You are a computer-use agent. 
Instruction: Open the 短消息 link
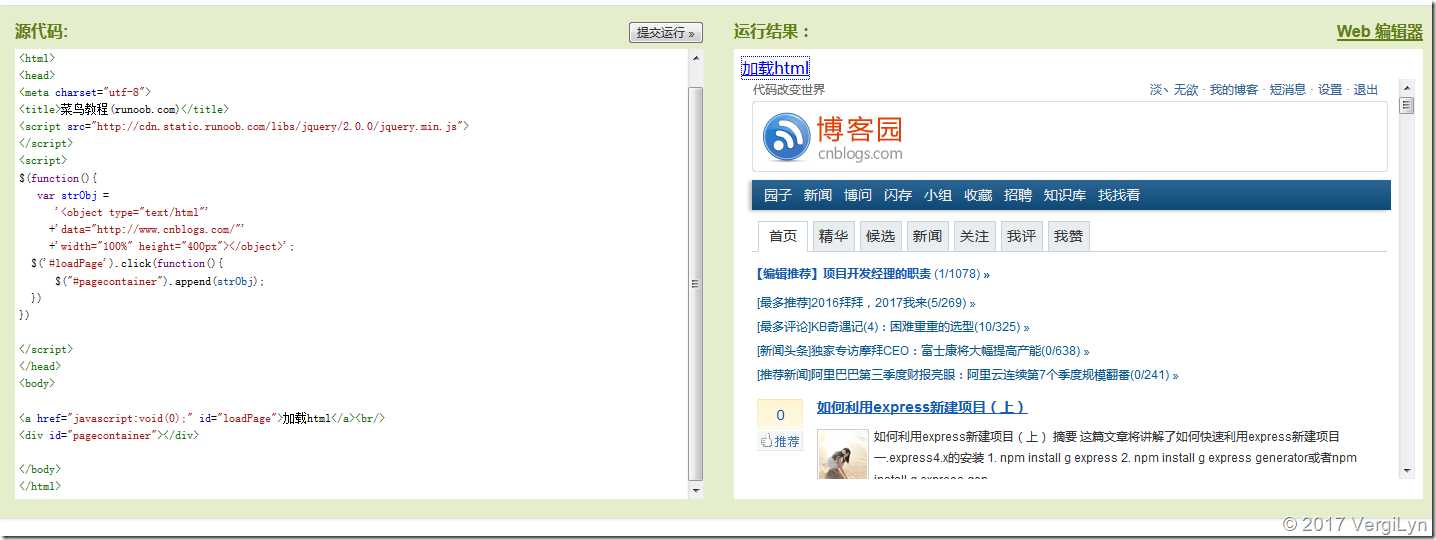tap(1288, 90)
